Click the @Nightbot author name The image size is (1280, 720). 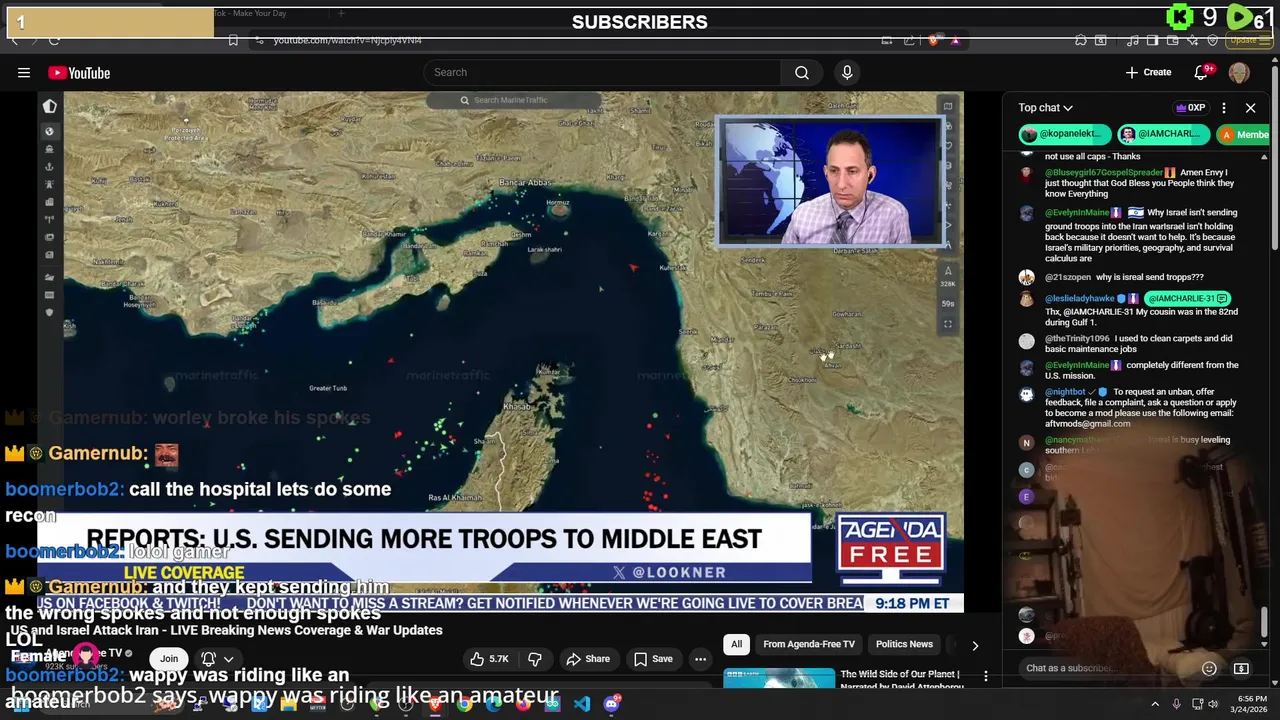pos(1065,392)
